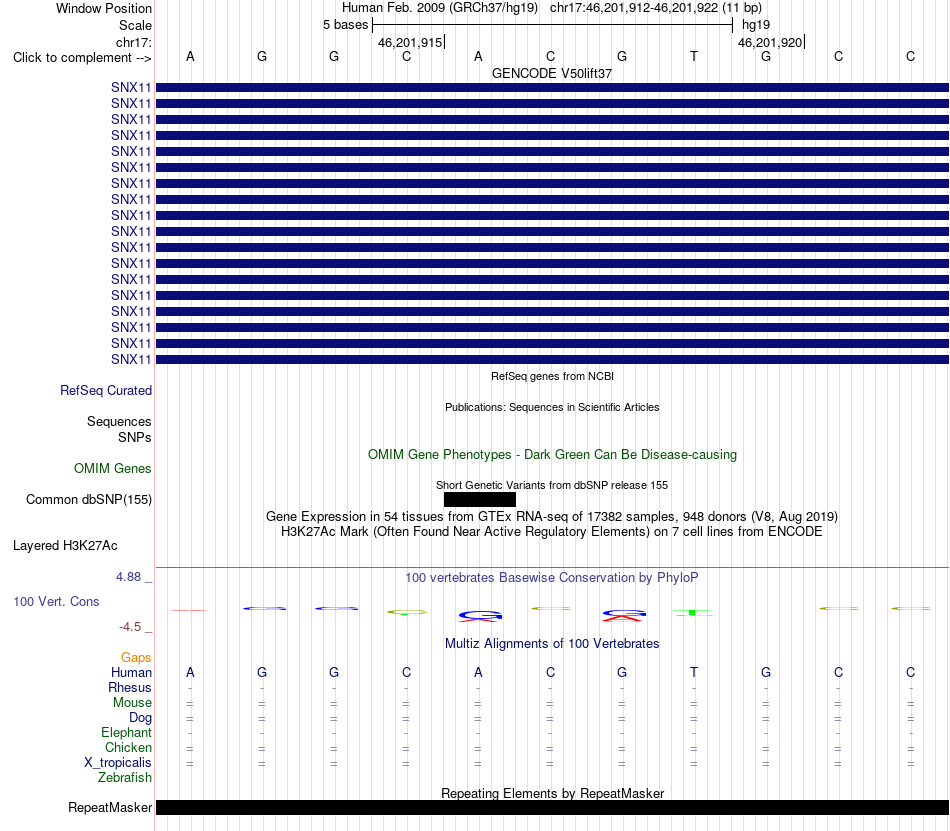Open the Layered H3K27Ac track label
Screen dimensions: 950x831
(x=65, y=546)
